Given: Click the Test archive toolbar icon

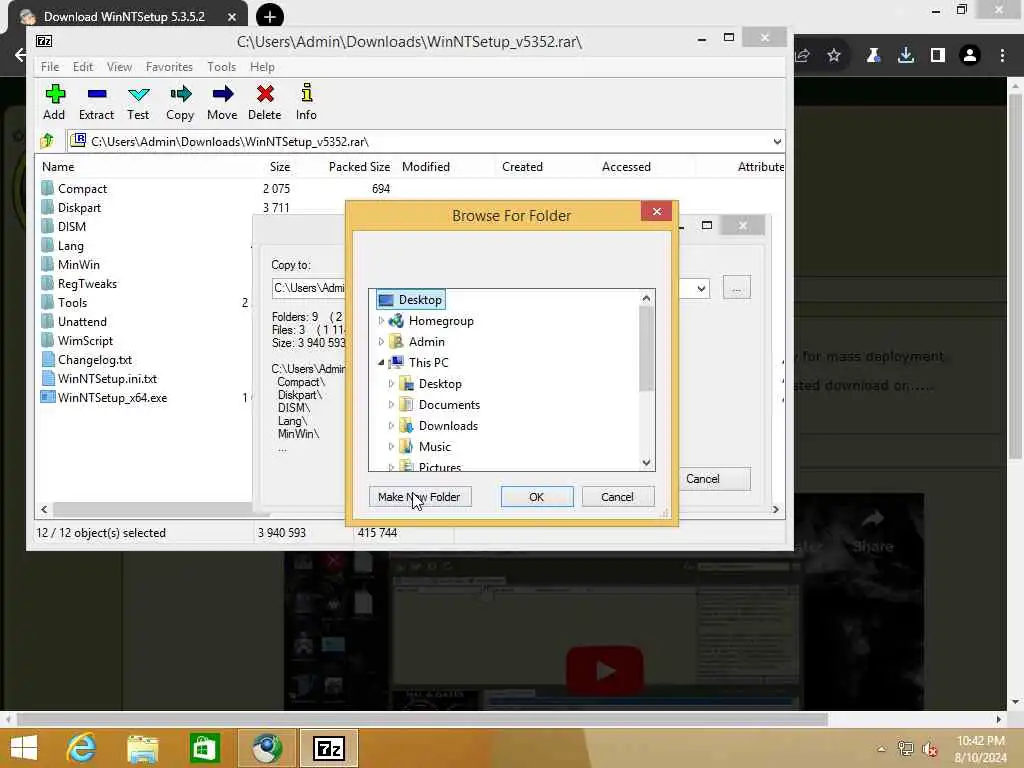Looking at the screenshot, I should point(138,102).
